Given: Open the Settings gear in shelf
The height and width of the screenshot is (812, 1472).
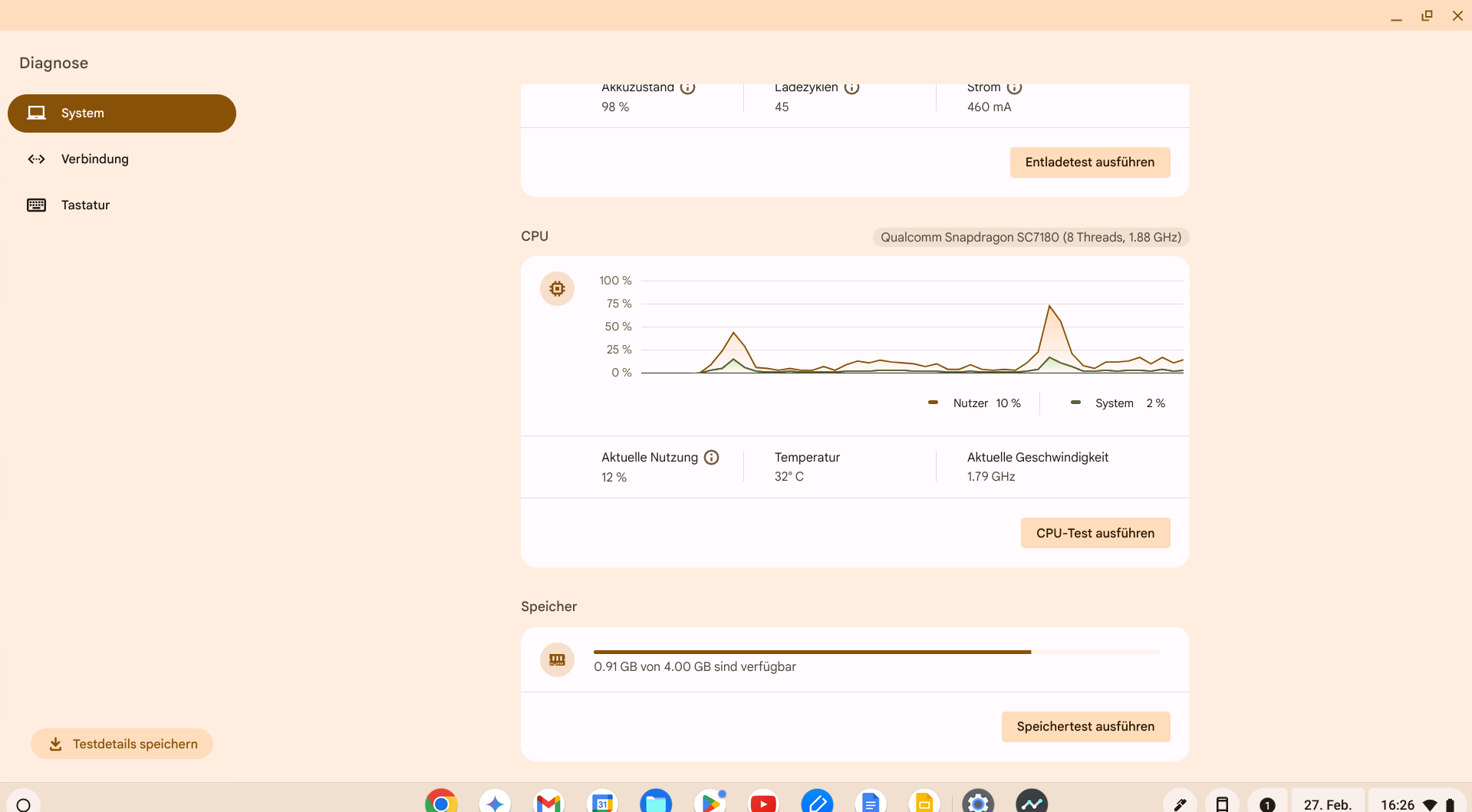Looking at the screenshot, I should (978, 803).
